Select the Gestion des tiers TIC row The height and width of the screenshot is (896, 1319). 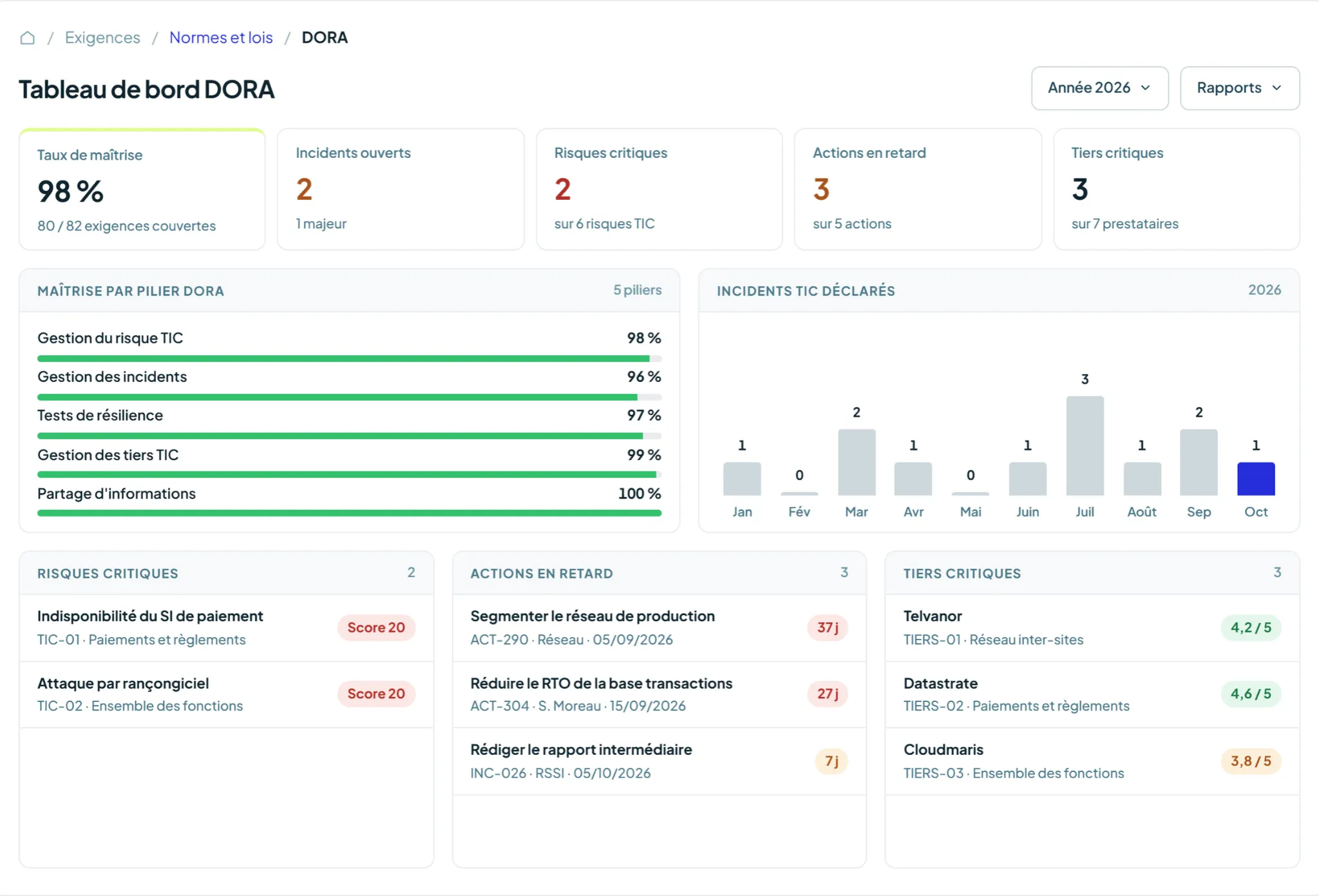coord(349,463)
